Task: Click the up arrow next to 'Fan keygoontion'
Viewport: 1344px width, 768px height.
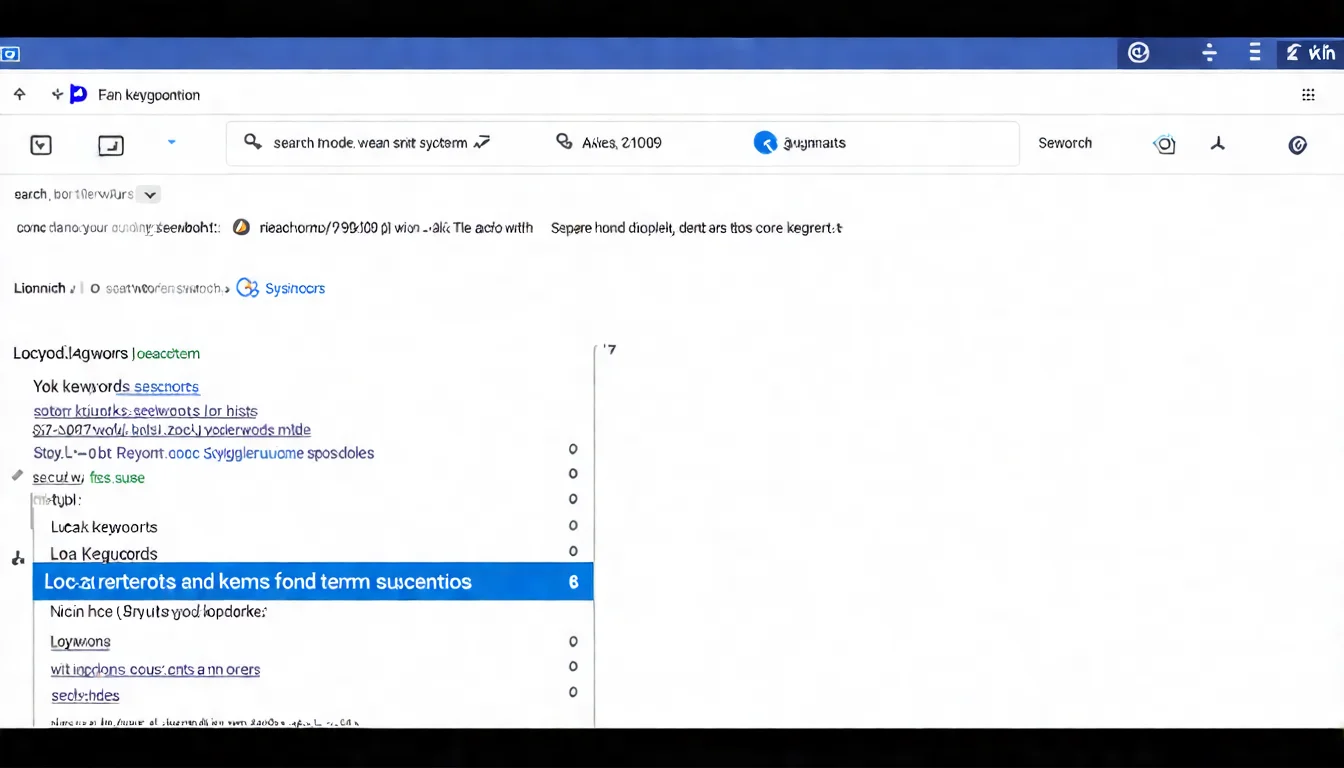Action: (19, 95)
